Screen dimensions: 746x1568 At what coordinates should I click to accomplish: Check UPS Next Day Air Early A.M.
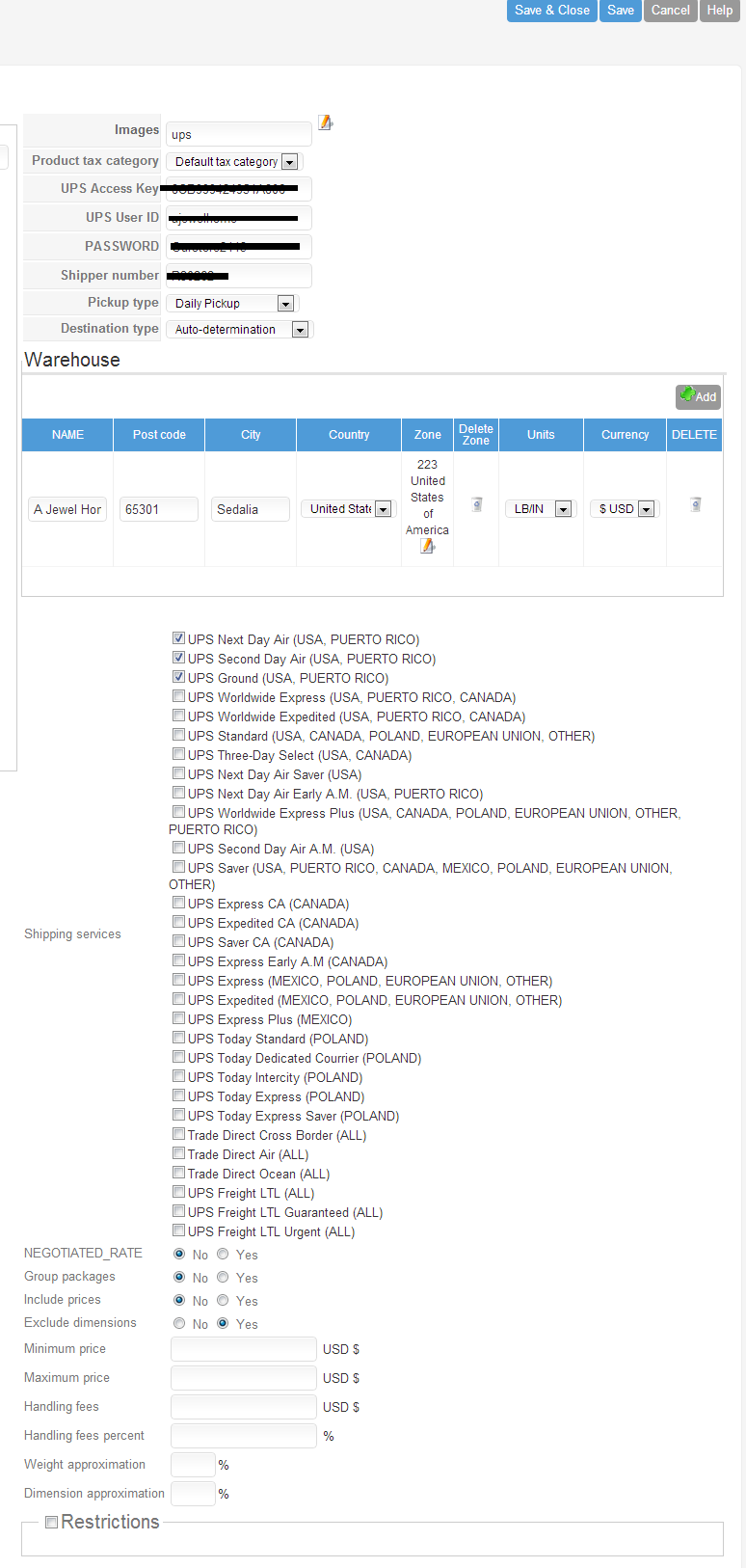pos(178,793)
